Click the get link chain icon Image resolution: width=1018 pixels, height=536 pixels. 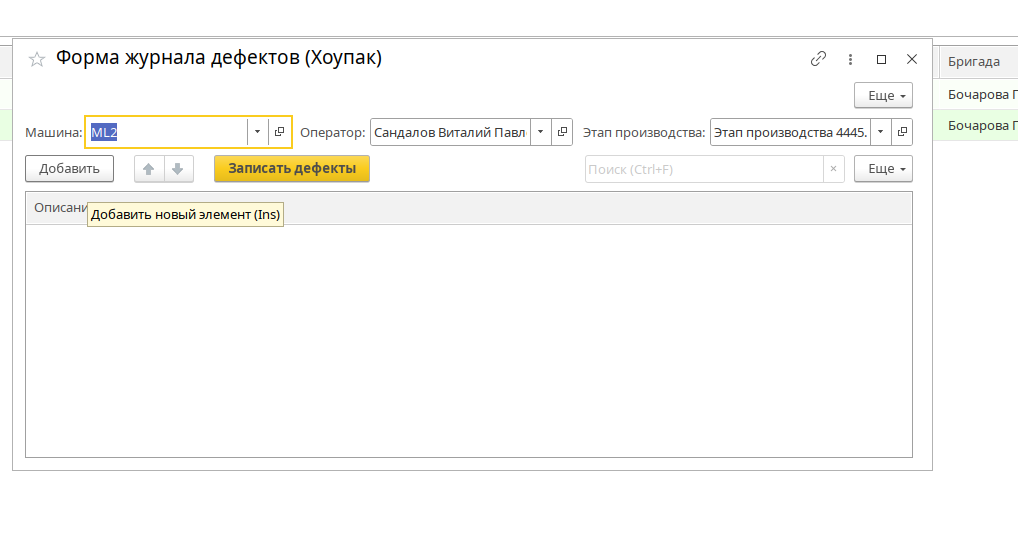[818, 59]
